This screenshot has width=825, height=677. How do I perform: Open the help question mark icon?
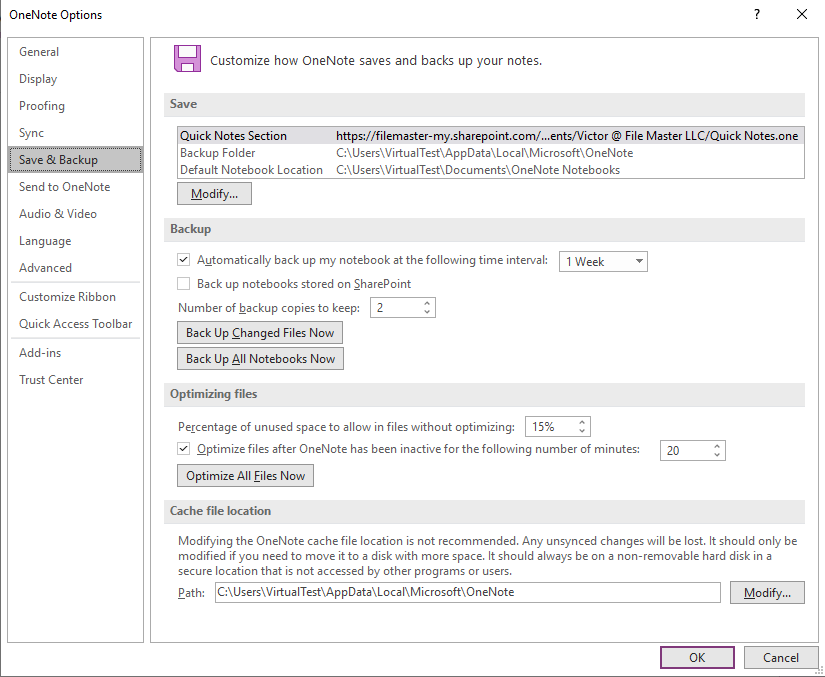[x=757, y=14]
